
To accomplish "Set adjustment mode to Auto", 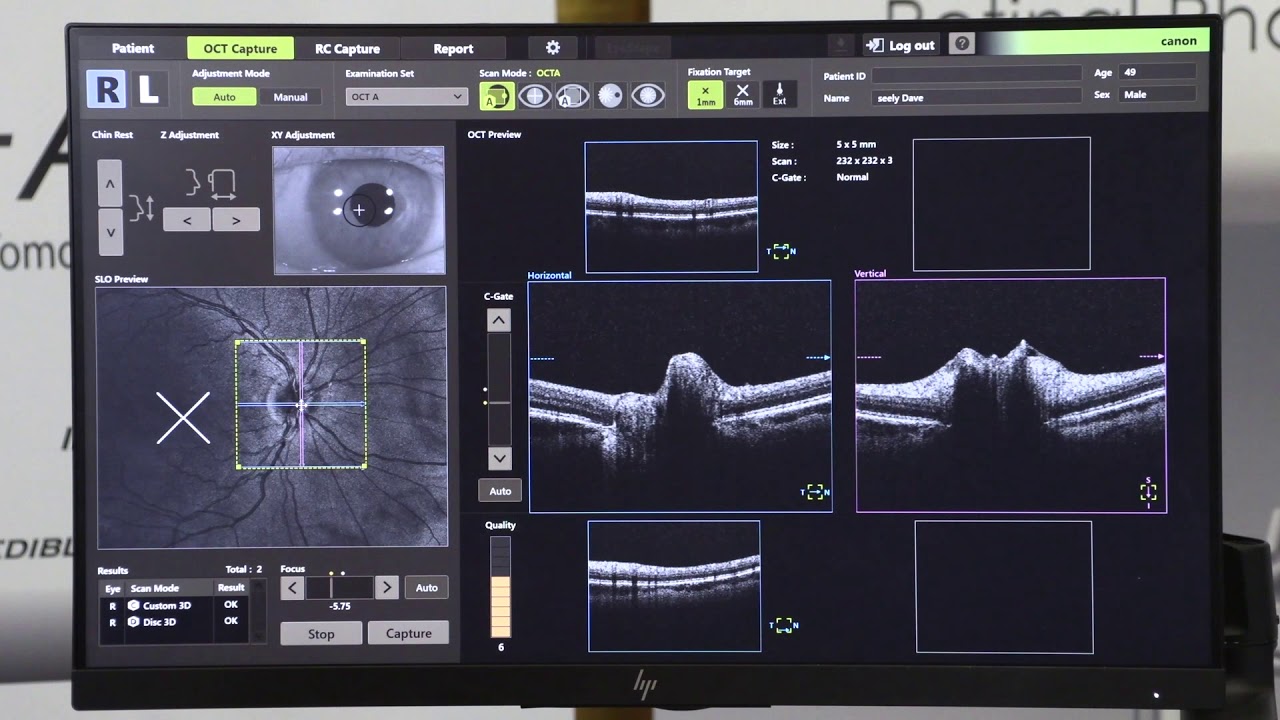I will 225,97.
